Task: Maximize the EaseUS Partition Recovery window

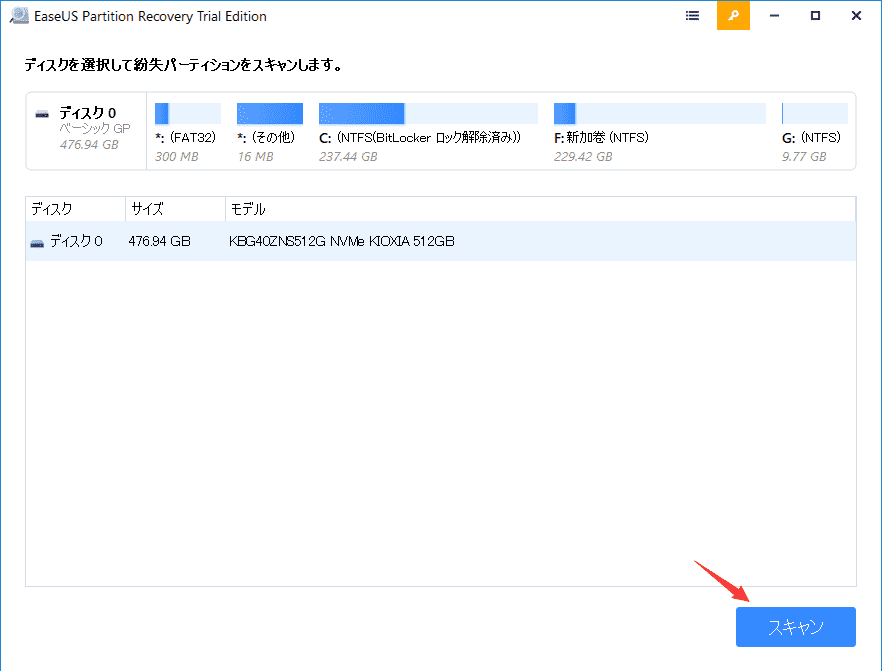Action: point(815,16)
